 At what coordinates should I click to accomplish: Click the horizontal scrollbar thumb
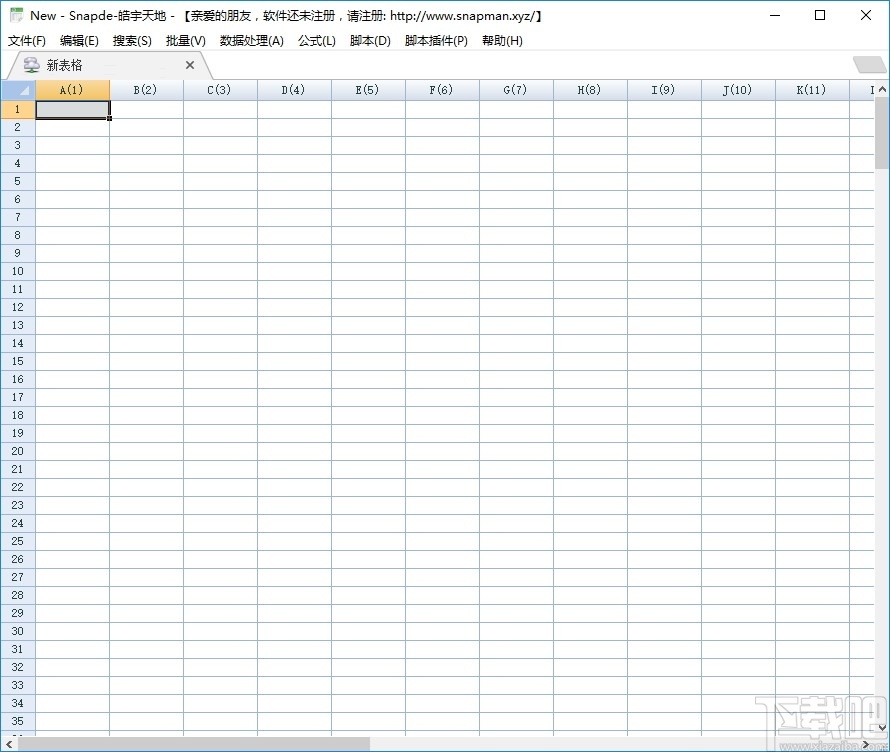194,743
